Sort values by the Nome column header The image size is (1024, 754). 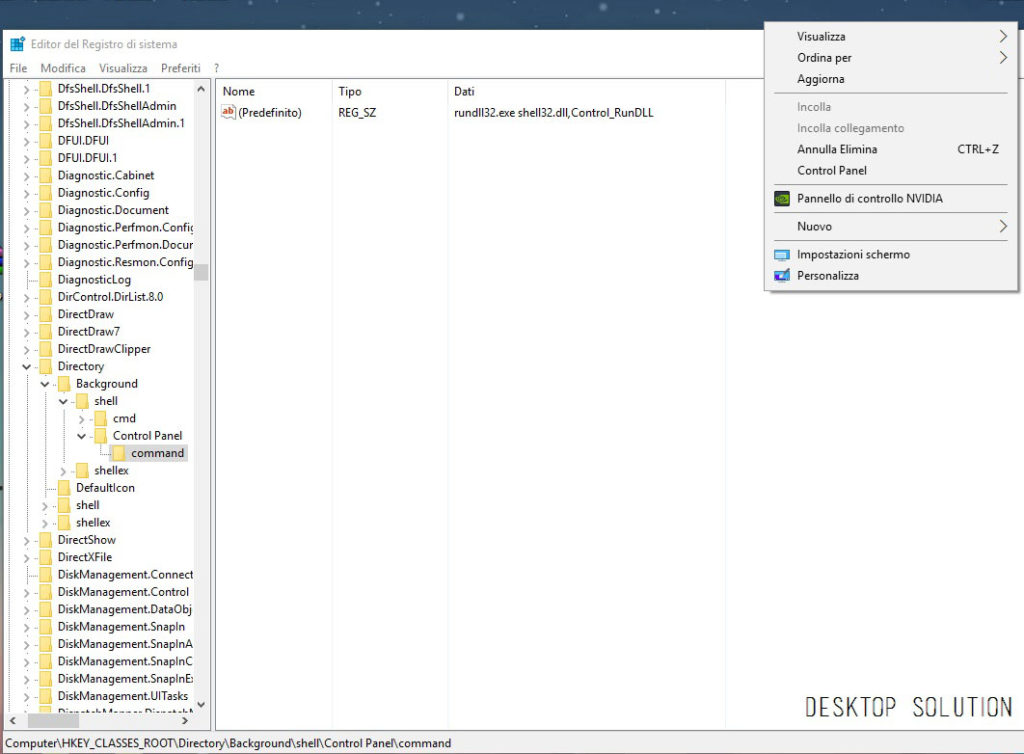[x=240, y=91]
